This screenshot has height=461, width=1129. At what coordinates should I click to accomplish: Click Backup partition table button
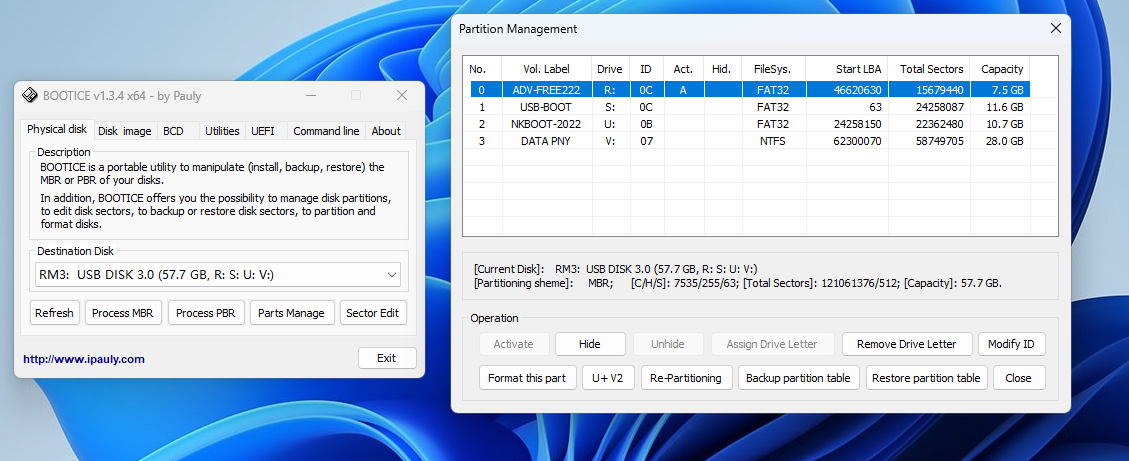798,377
